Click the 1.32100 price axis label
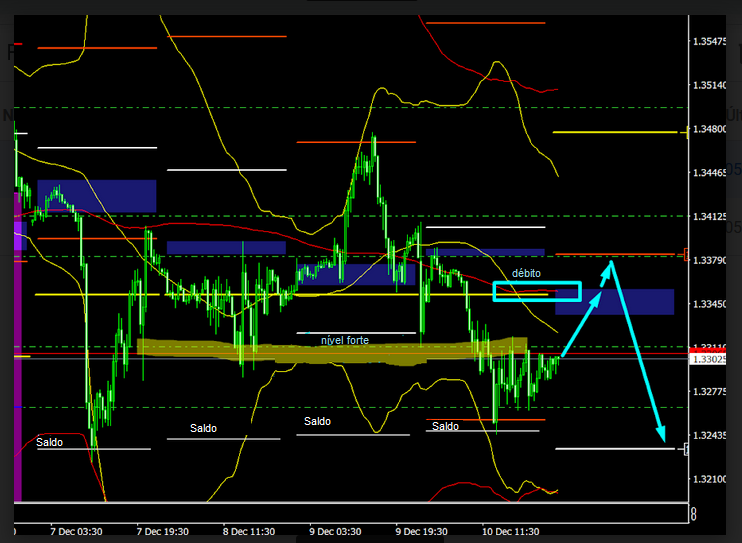Image resolution: width=742 pixels, height=543 pixels. point(711,479)
